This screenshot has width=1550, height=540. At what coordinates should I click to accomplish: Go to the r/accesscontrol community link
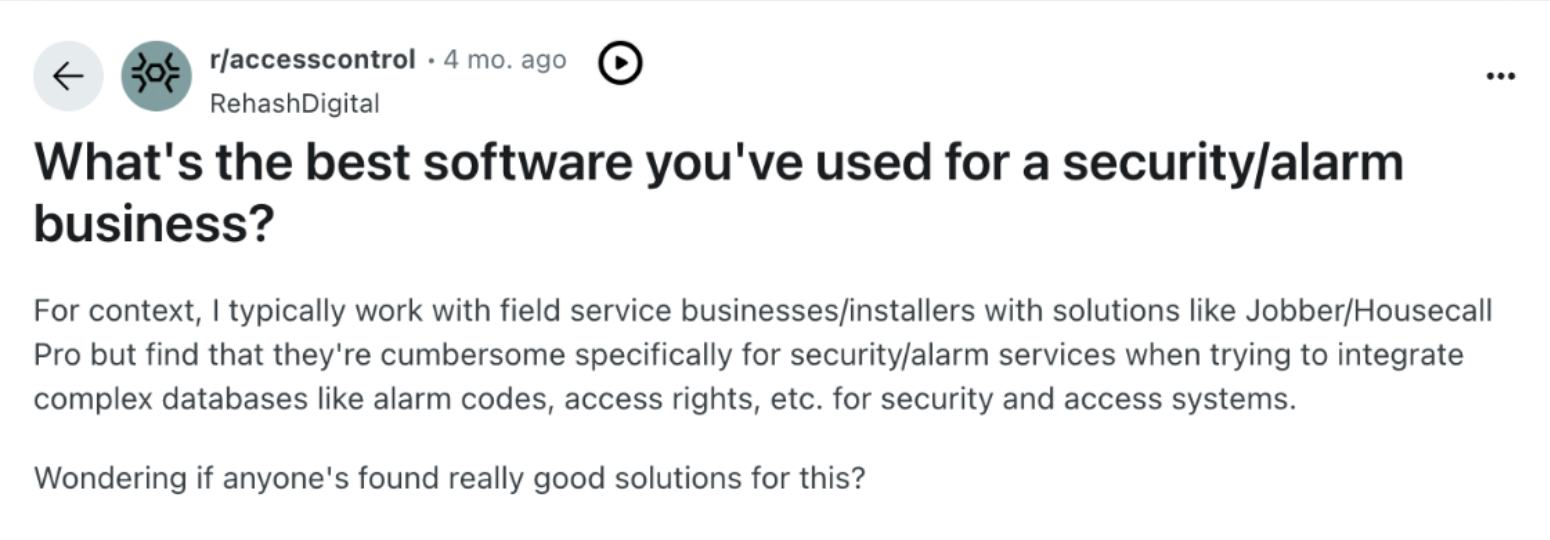point(312,60)
